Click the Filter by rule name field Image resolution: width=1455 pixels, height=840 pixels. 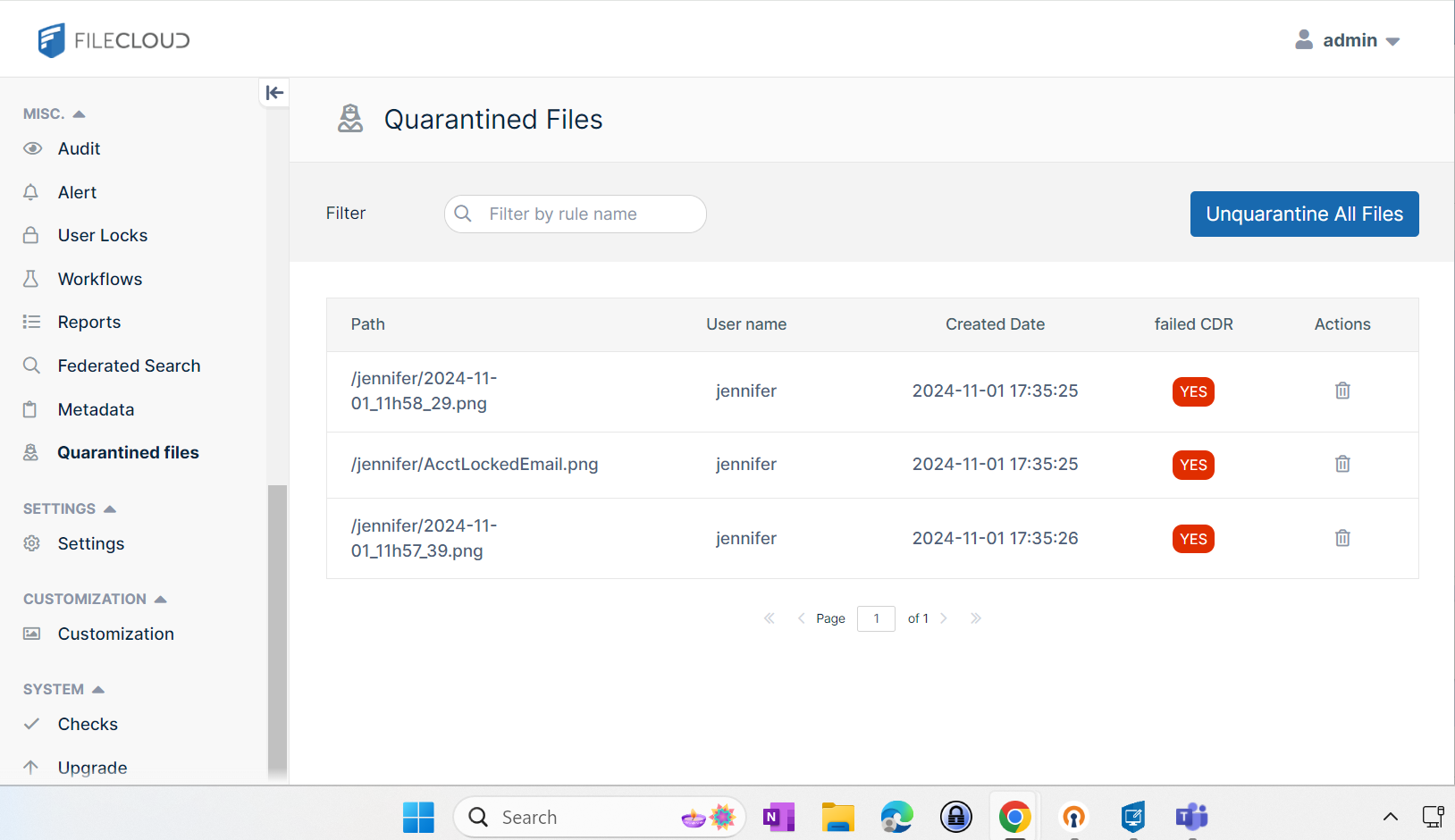point(590,214)
